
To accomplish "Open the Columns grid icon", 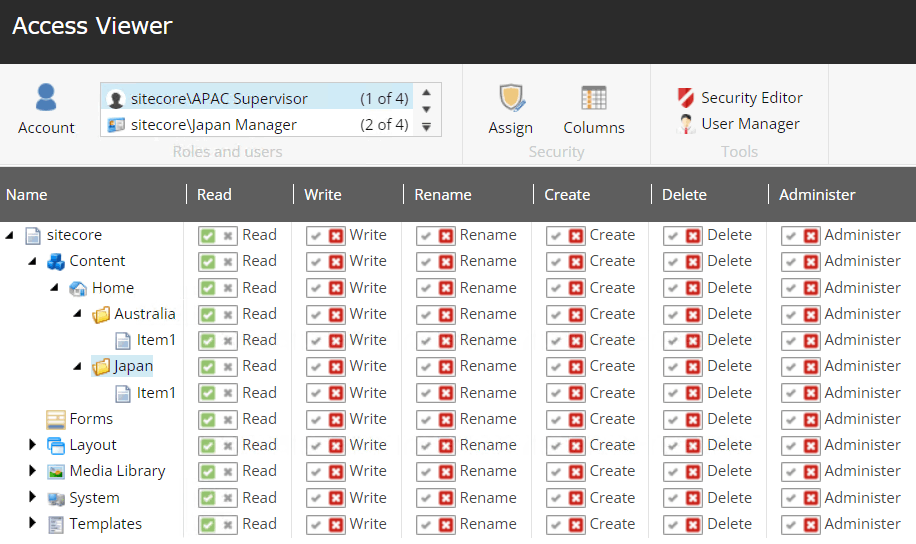I will pos(594,98).
